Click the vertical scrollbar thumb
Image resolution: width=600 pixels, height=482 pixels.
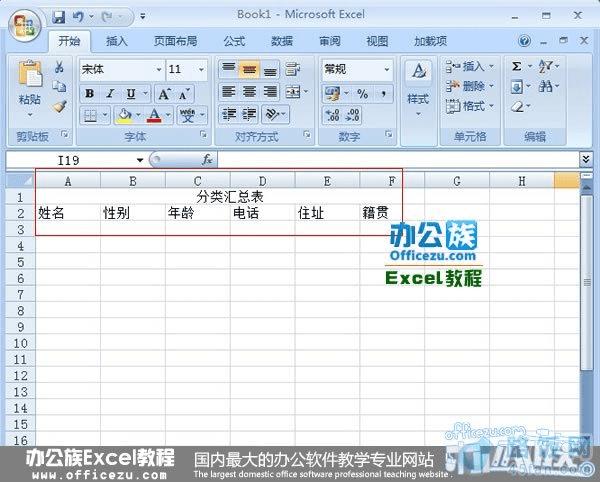pos(586,282)
